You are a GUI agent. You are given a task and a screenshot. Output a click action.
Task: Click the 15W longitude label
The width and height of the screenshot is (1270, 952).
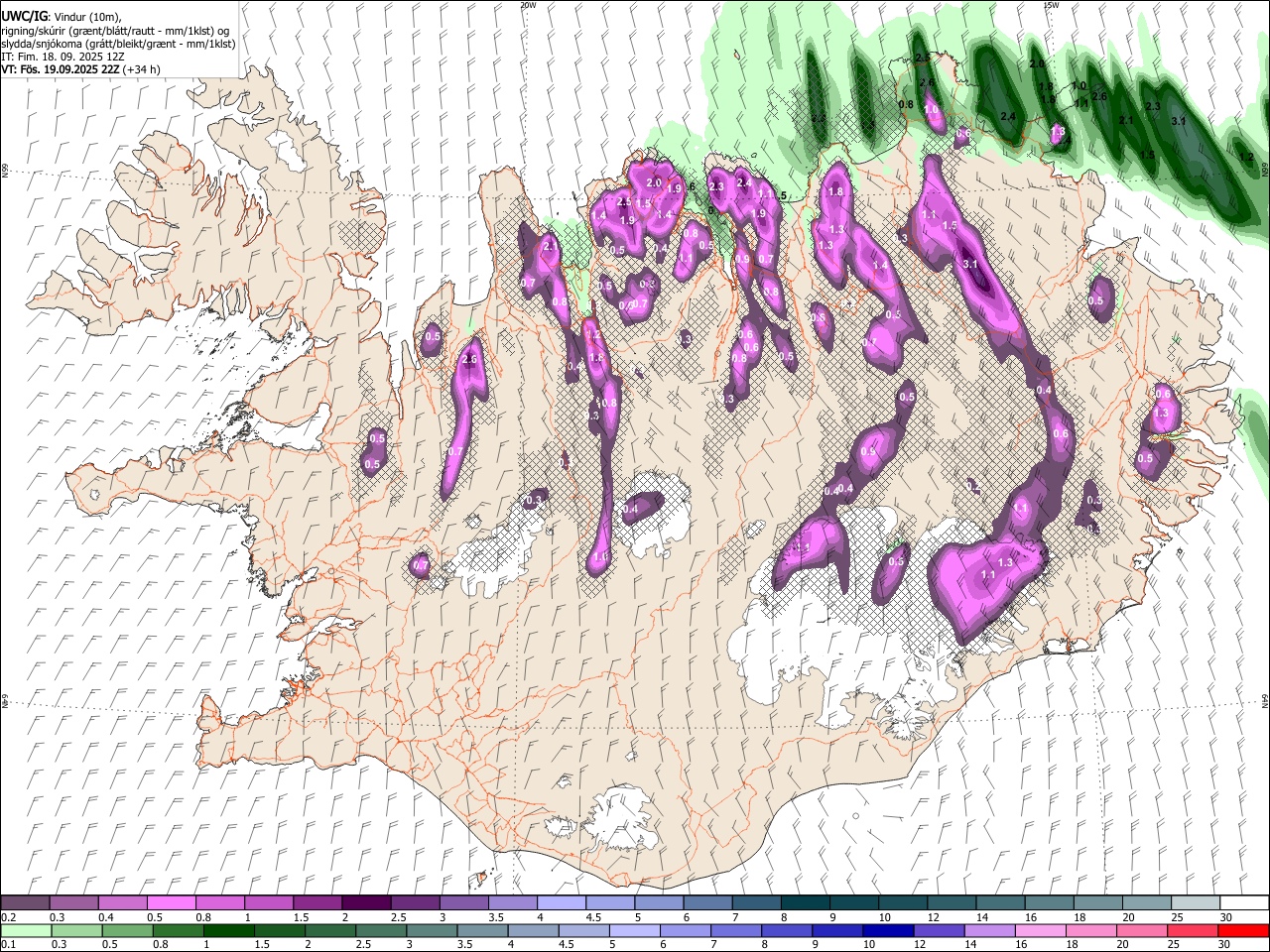[1052, 5]
